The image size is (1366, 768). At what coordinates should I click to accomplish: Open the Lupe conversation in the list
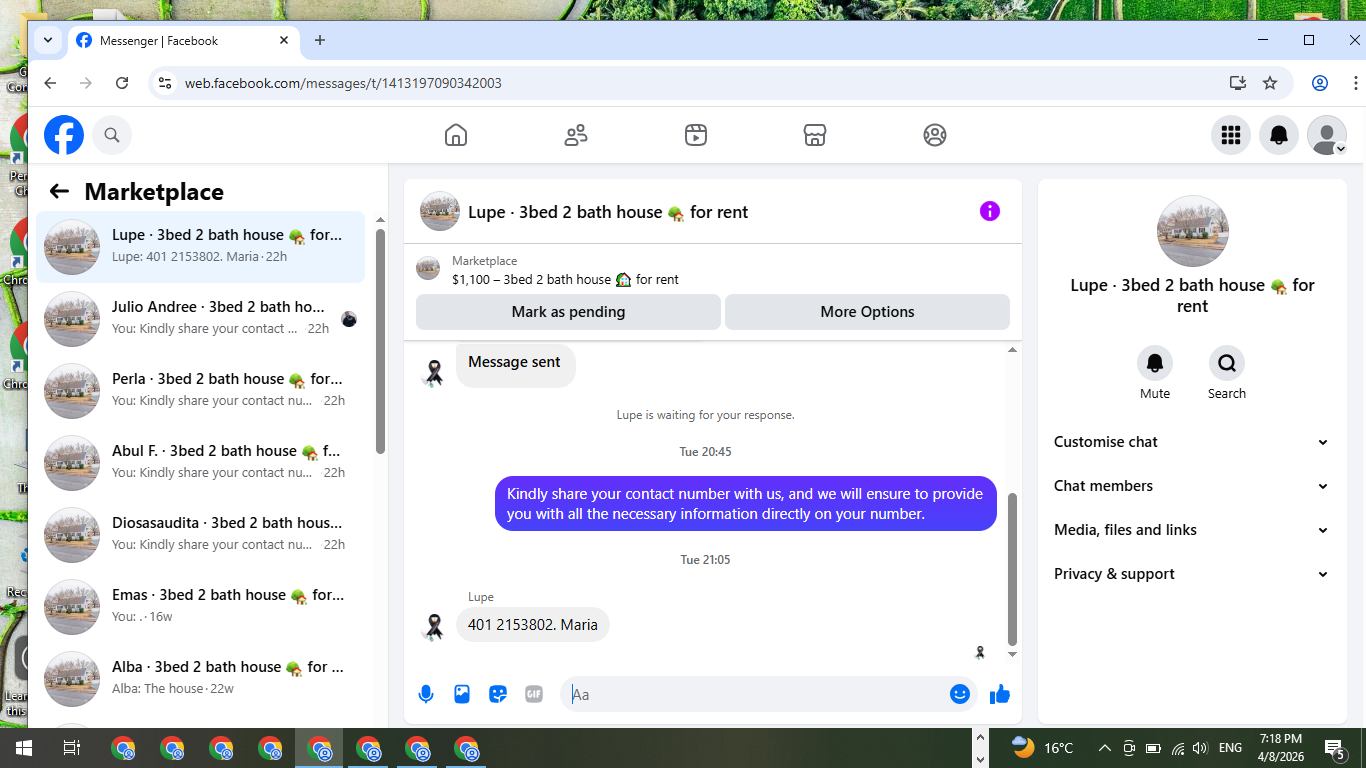[200, 247]
